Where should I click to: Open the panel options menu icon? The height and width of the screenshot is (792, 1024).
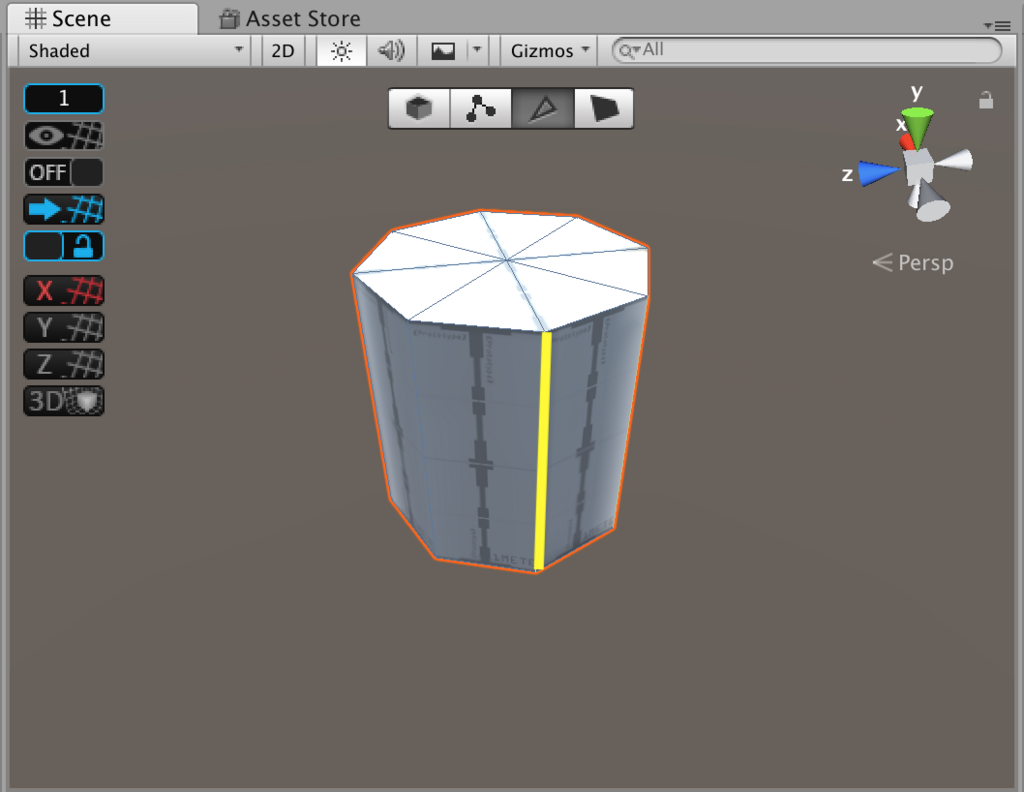pyautogui.click(x=997, y=25)
